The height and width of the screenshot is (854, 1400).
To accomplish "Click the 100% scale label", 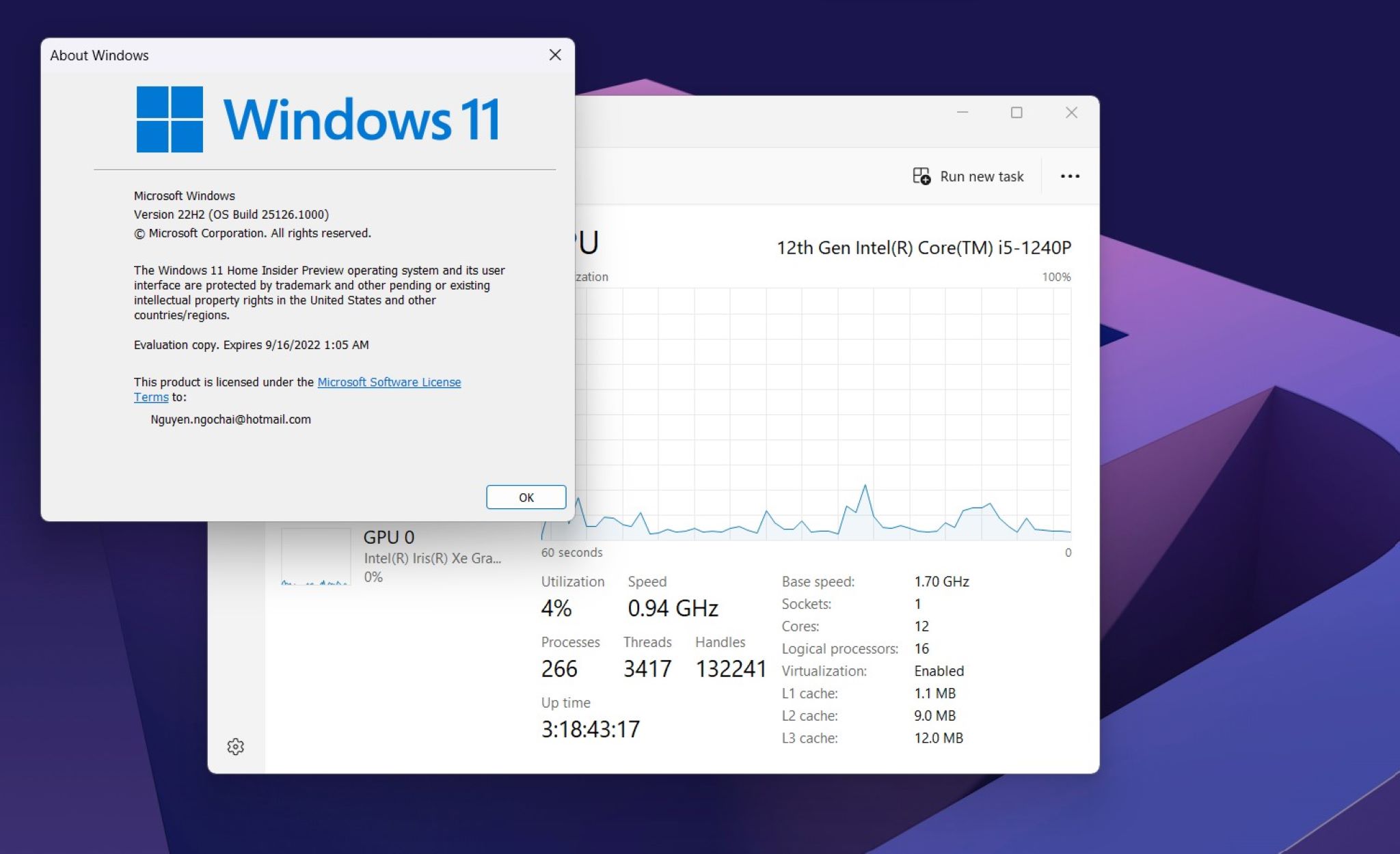I will 1056,277.
